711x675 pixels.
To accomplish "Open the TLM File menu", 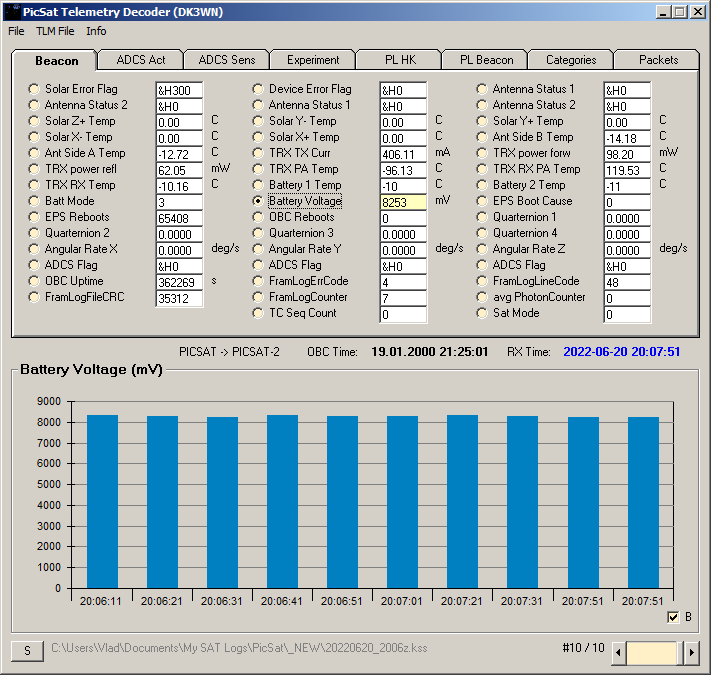I will [x=55, y=31].
